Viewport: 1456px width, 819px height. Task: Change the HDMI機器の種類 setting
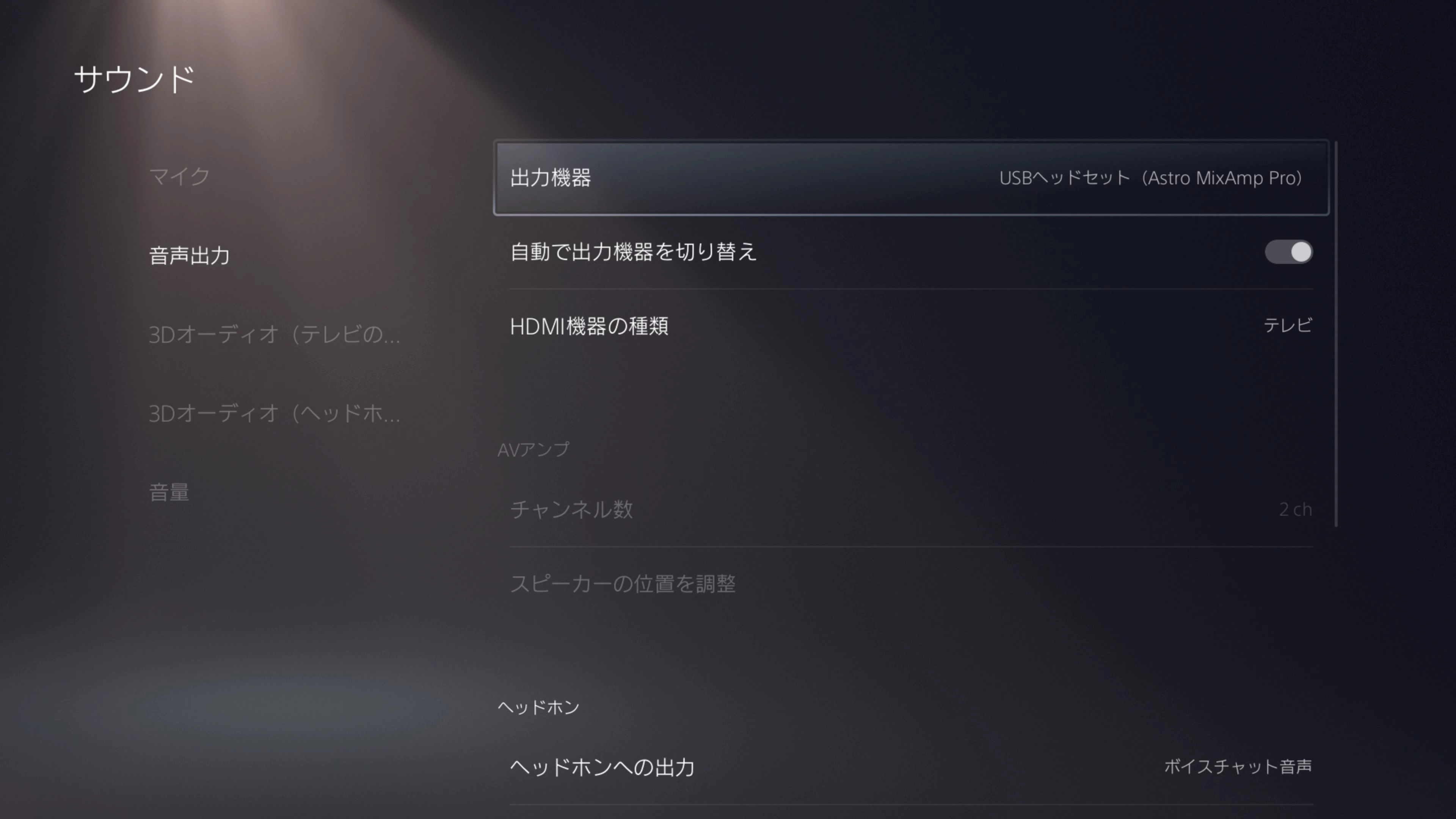coord(911,326)
